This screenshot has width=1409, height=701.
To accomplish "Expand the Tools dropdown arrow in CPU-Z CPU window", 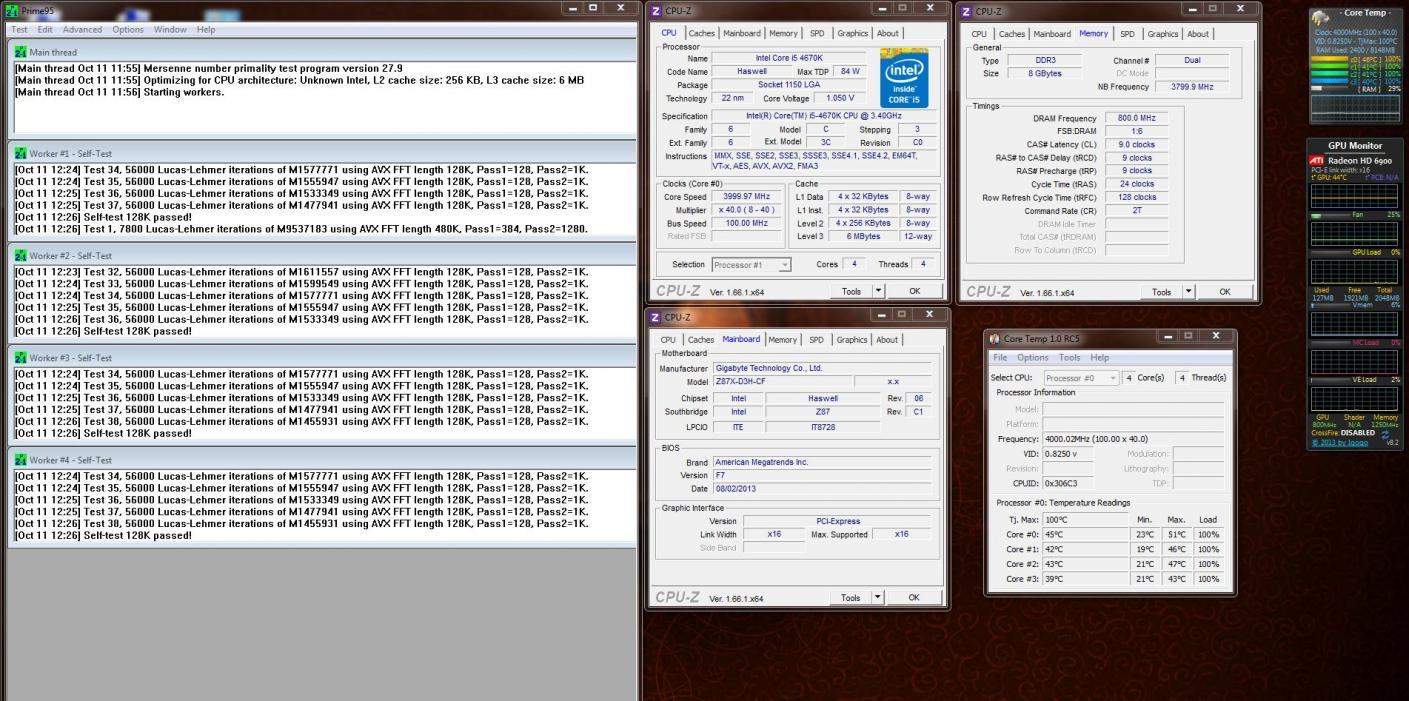I will click(x=879, y=291).
